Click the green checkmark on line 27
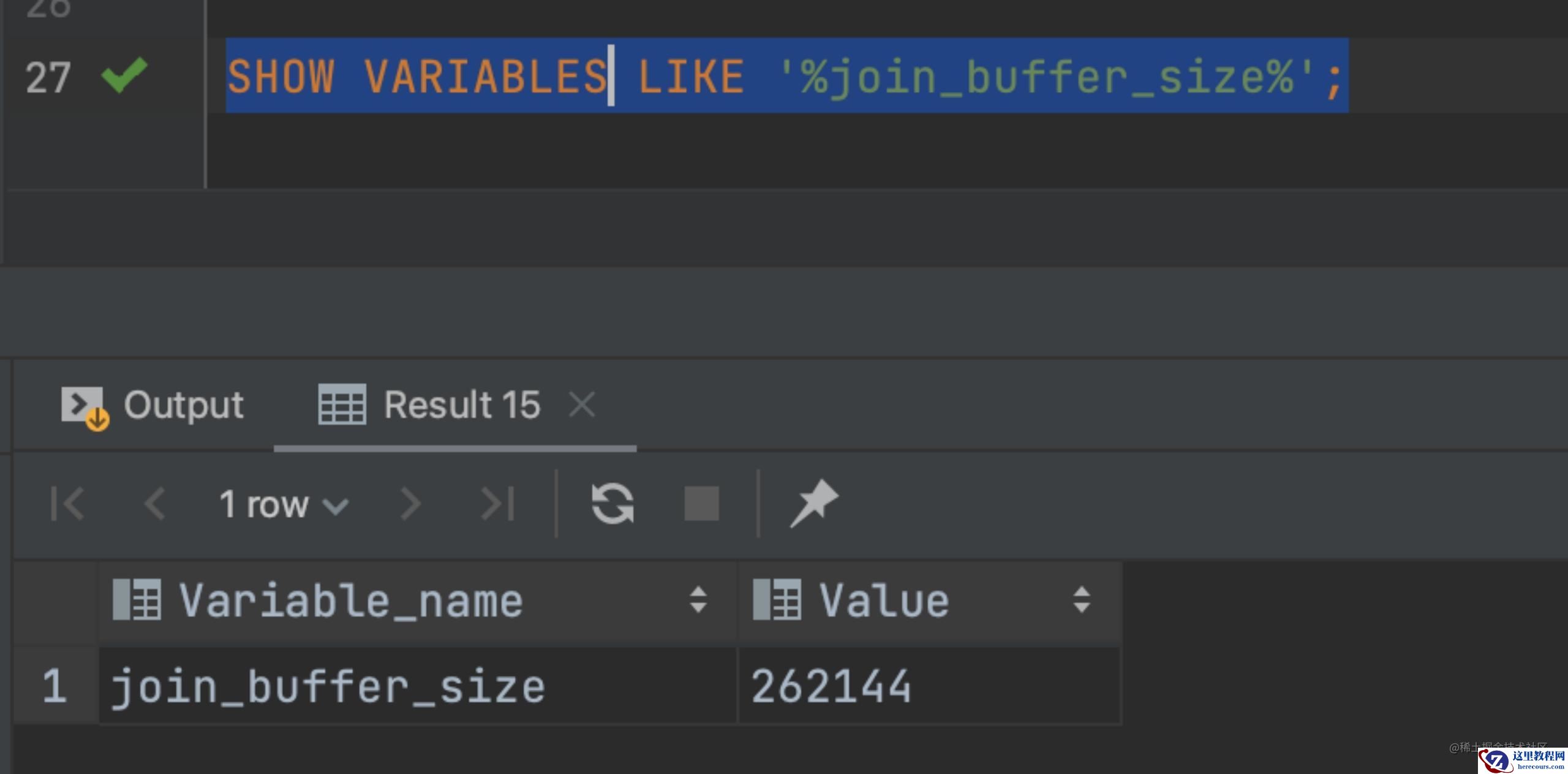This screenshot has height=774, width=1568. [124, 75]
